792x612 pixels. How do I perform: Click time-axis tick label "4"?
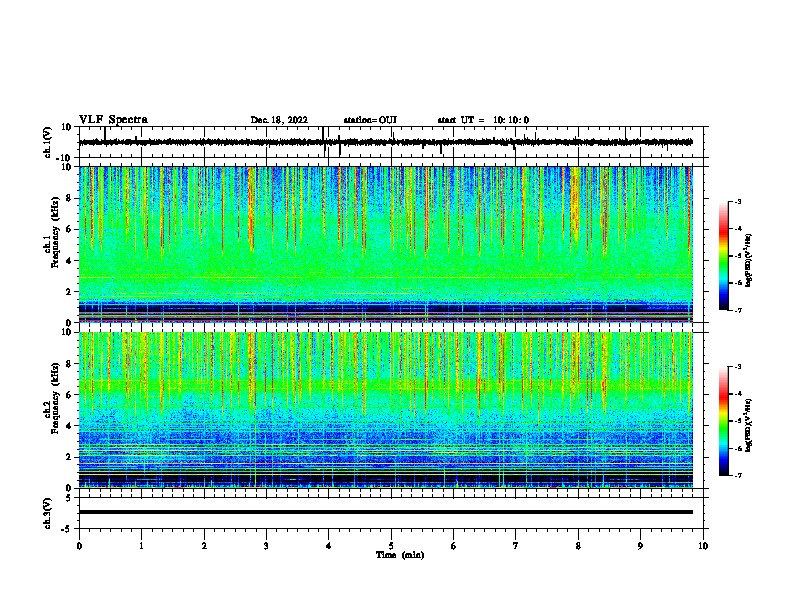click(x=329, y=546)
